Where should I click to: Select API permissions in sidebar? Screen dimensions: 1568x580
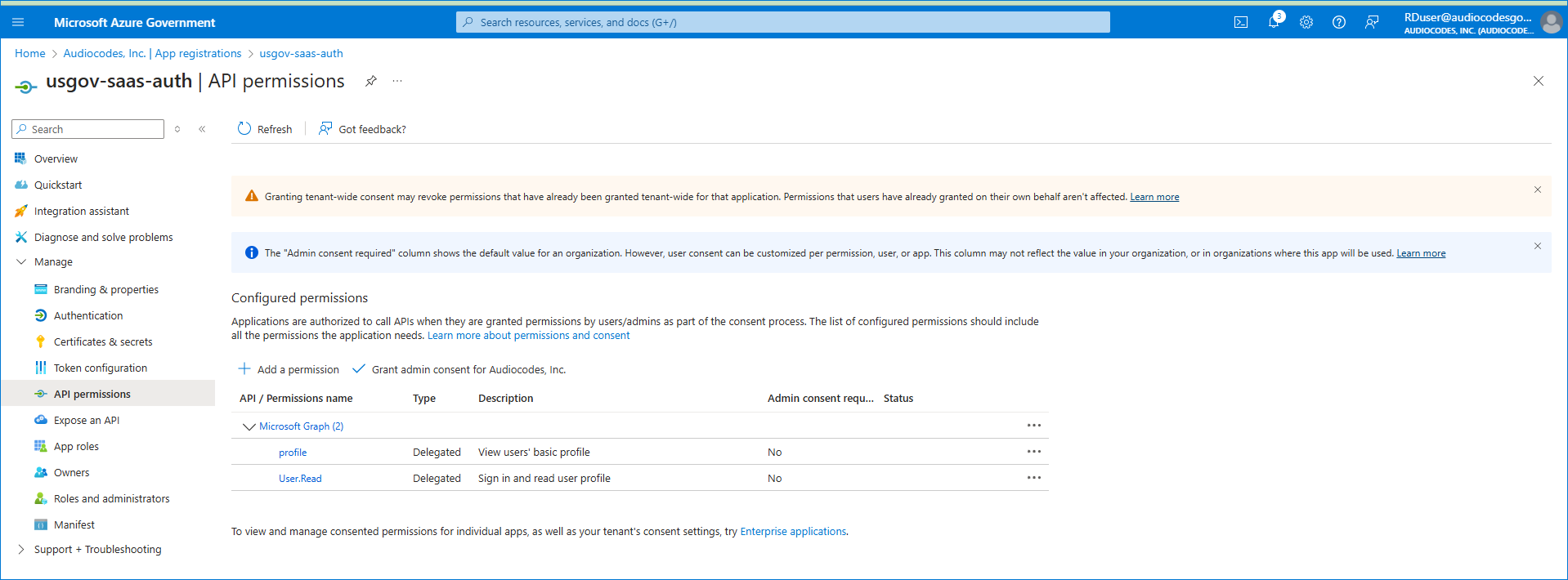click(108, 394)
